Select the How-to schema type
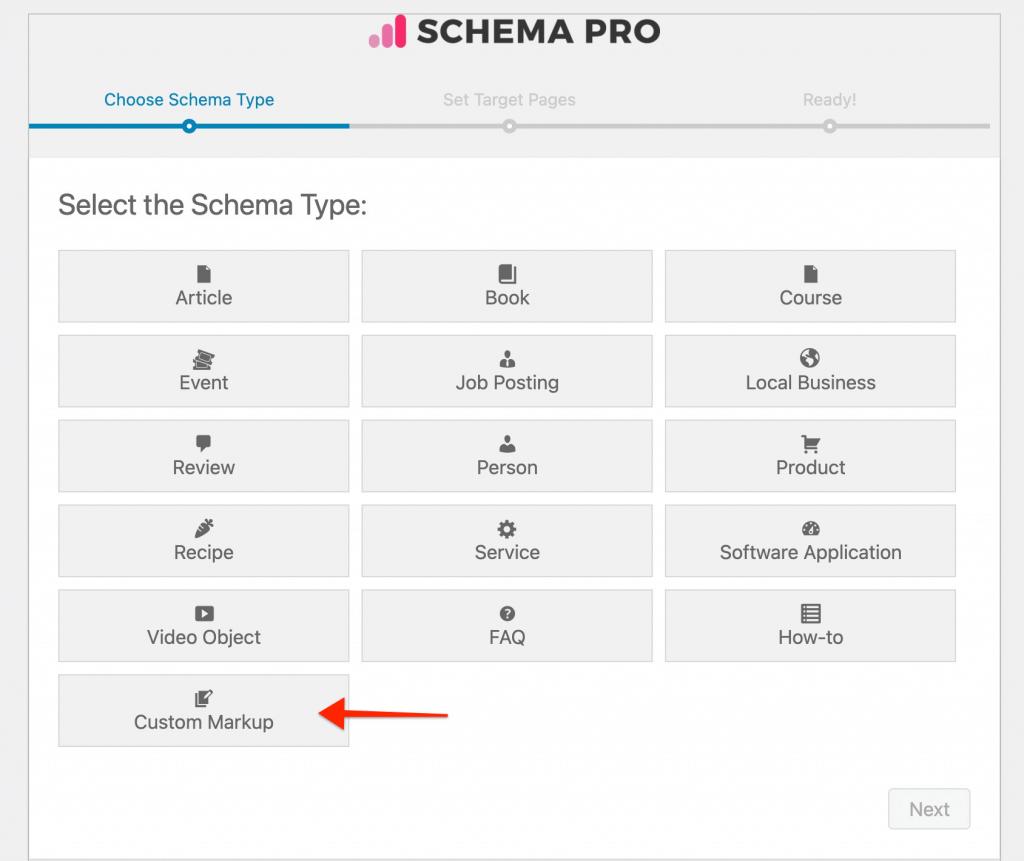The width and height of the screenshot is (1024, 861). (810, 626)
